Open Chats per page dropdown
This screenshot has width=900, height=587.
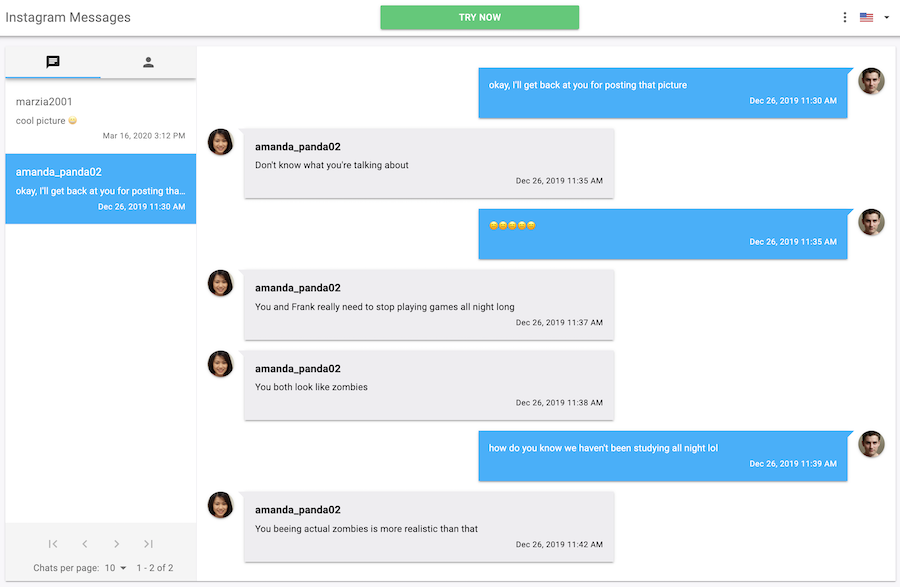click(x=115, y=567)
